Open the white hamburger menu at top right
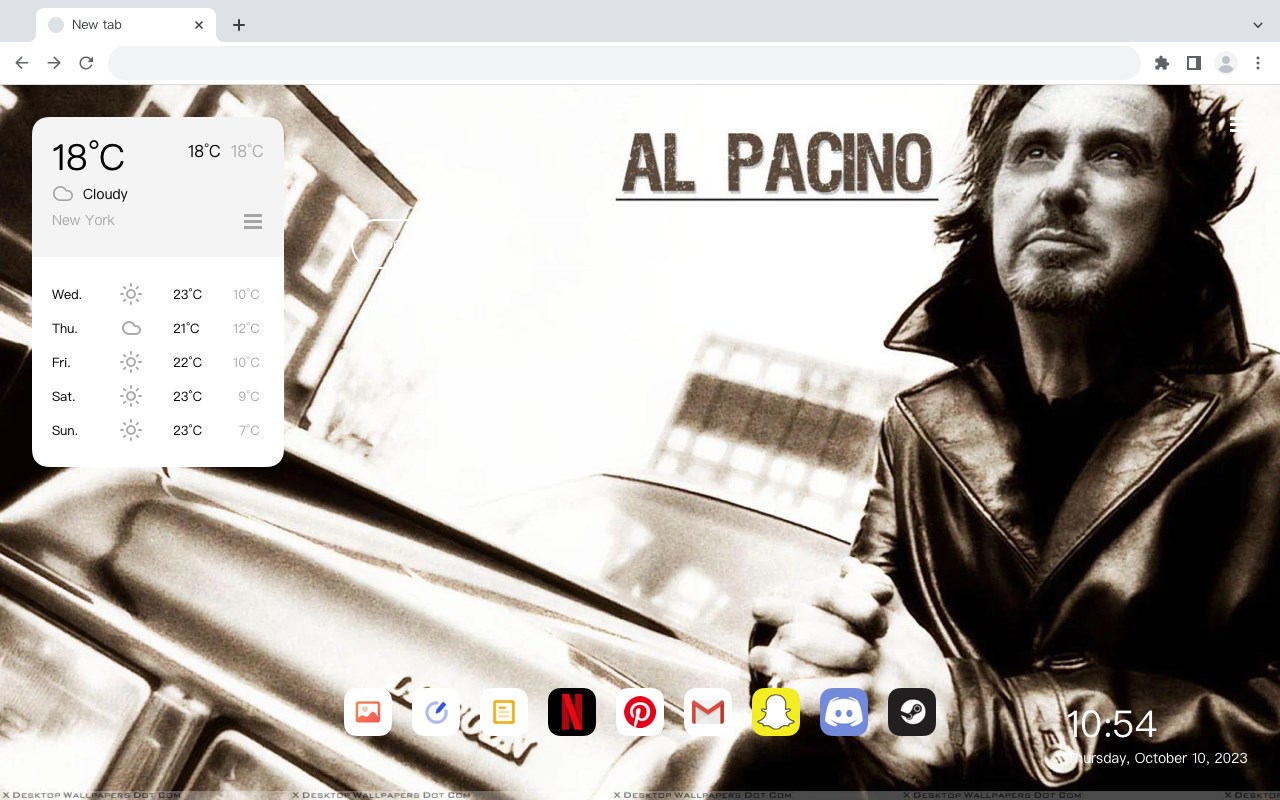This screenshot has width=1280, height=800. [1237, 125]
